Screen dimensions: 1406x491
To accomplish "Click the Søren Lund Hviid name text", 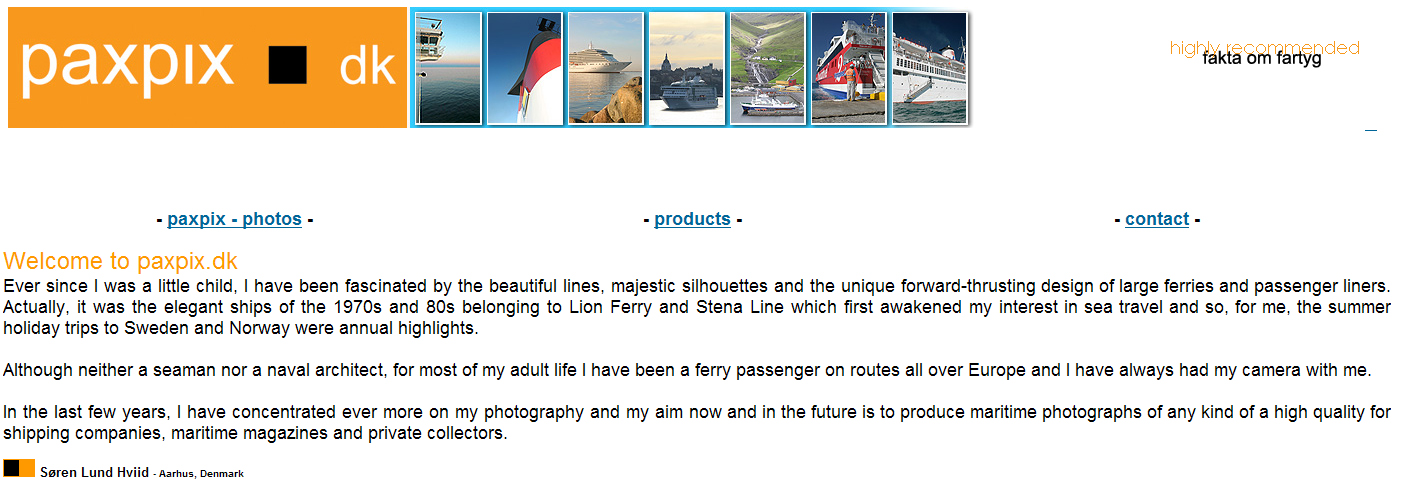I will (x=94, y=473).
